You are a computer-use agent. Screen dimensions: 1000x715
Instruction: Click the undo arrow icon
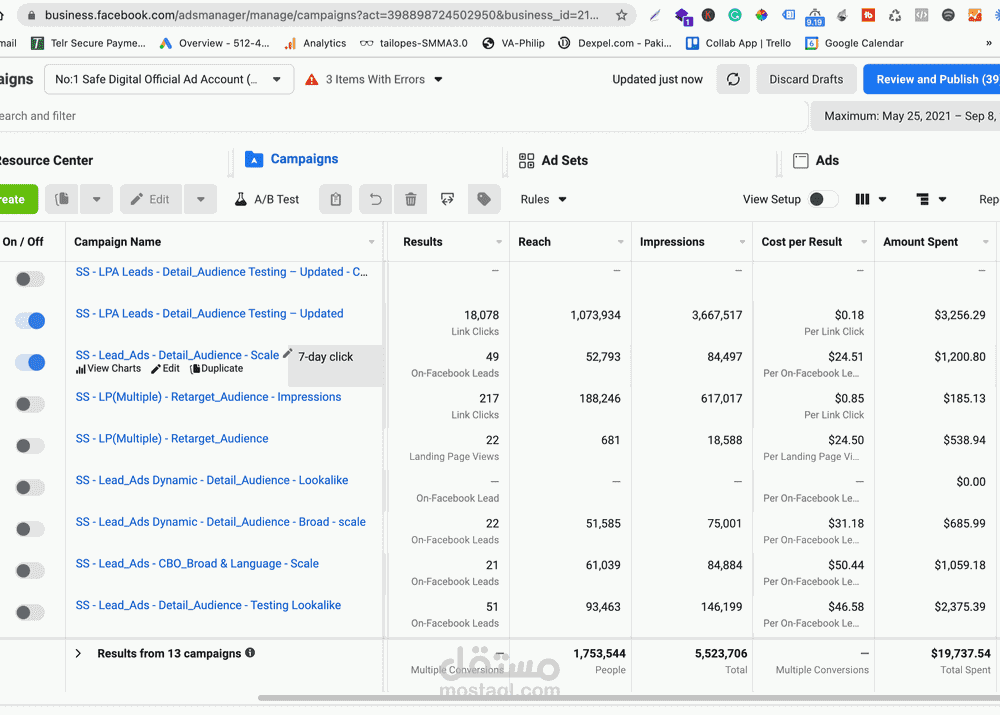coord(376,199)
